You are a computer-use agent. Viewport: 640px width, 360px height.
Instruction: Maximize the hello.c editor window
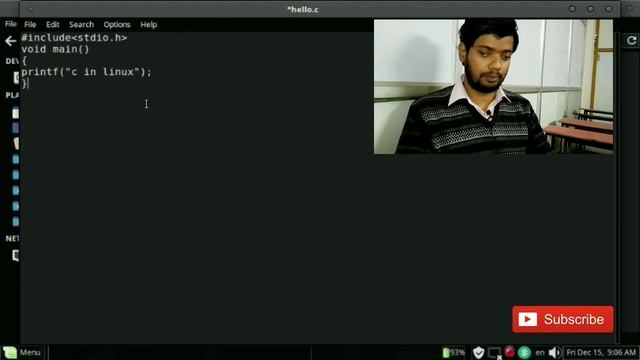point(591,9)
